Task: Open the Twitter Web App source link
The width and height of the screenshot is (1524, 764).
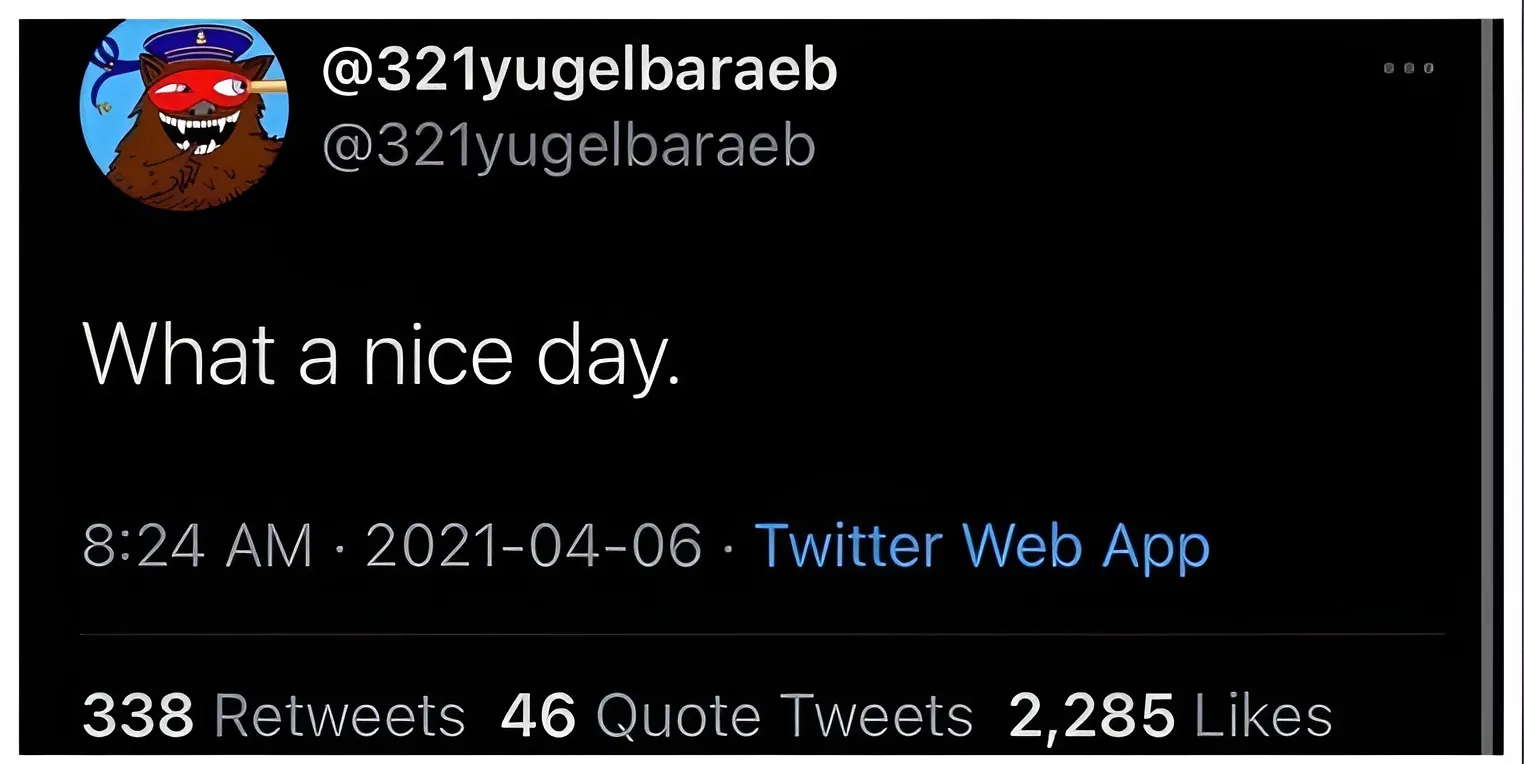Action: (x=981, y=546)
